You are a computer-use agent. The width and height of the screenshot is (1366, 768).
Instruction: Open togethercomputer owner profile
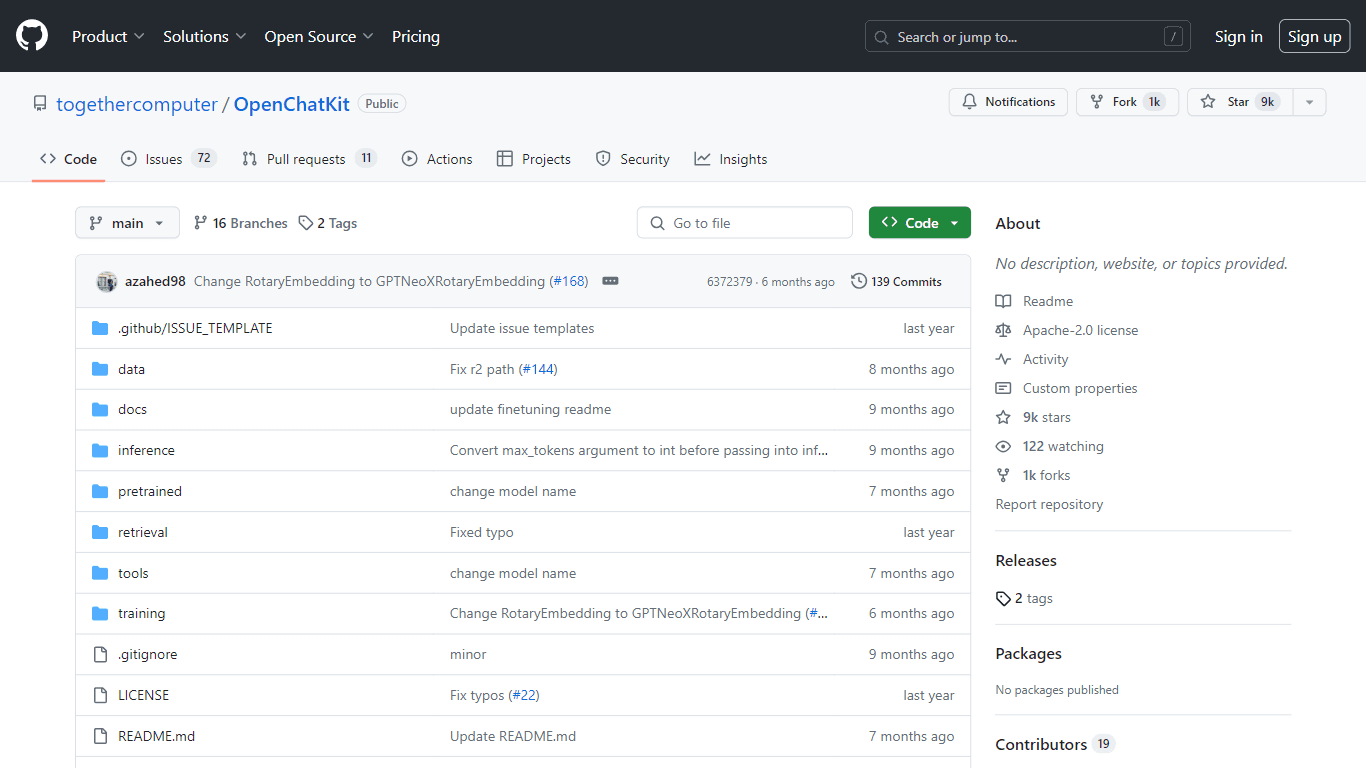coord(137,104)
